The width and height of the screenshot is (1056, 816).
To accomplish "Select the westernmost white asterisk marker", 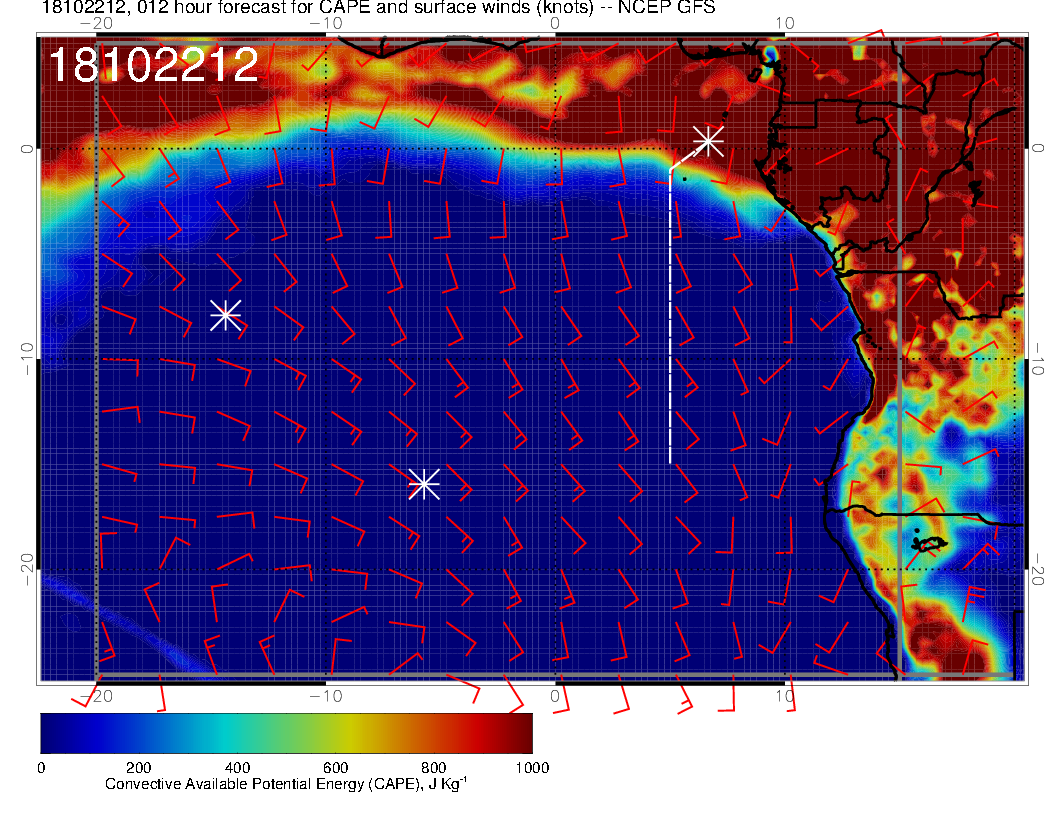I will pyautogui.click(x=225, y=315).
